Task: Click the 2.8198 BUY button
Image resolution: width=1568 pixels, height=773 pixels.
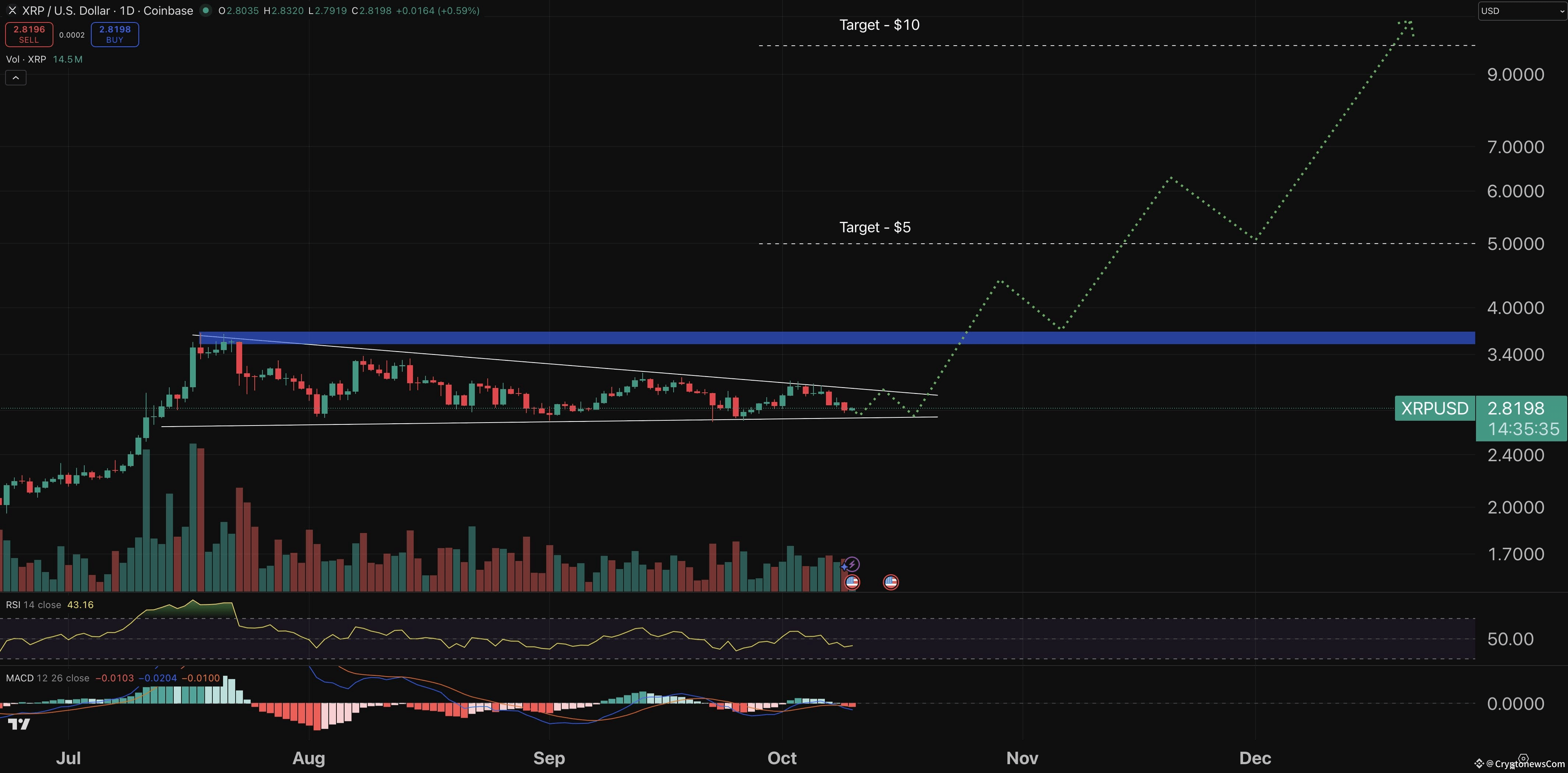Action: pos(114,34)
